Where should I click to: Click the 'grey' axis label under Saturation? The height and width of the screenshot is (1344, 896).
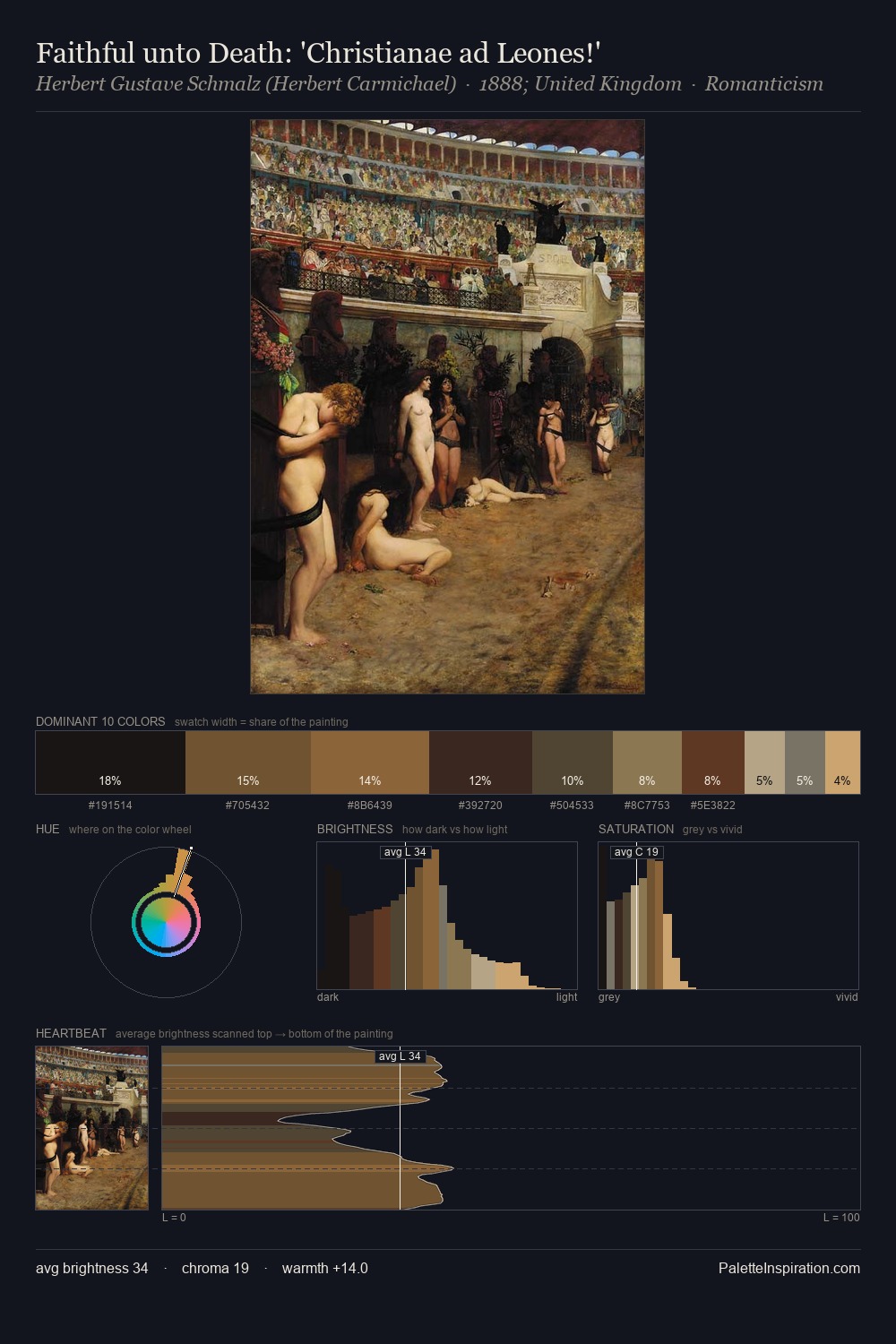click(x=609, y=997)
